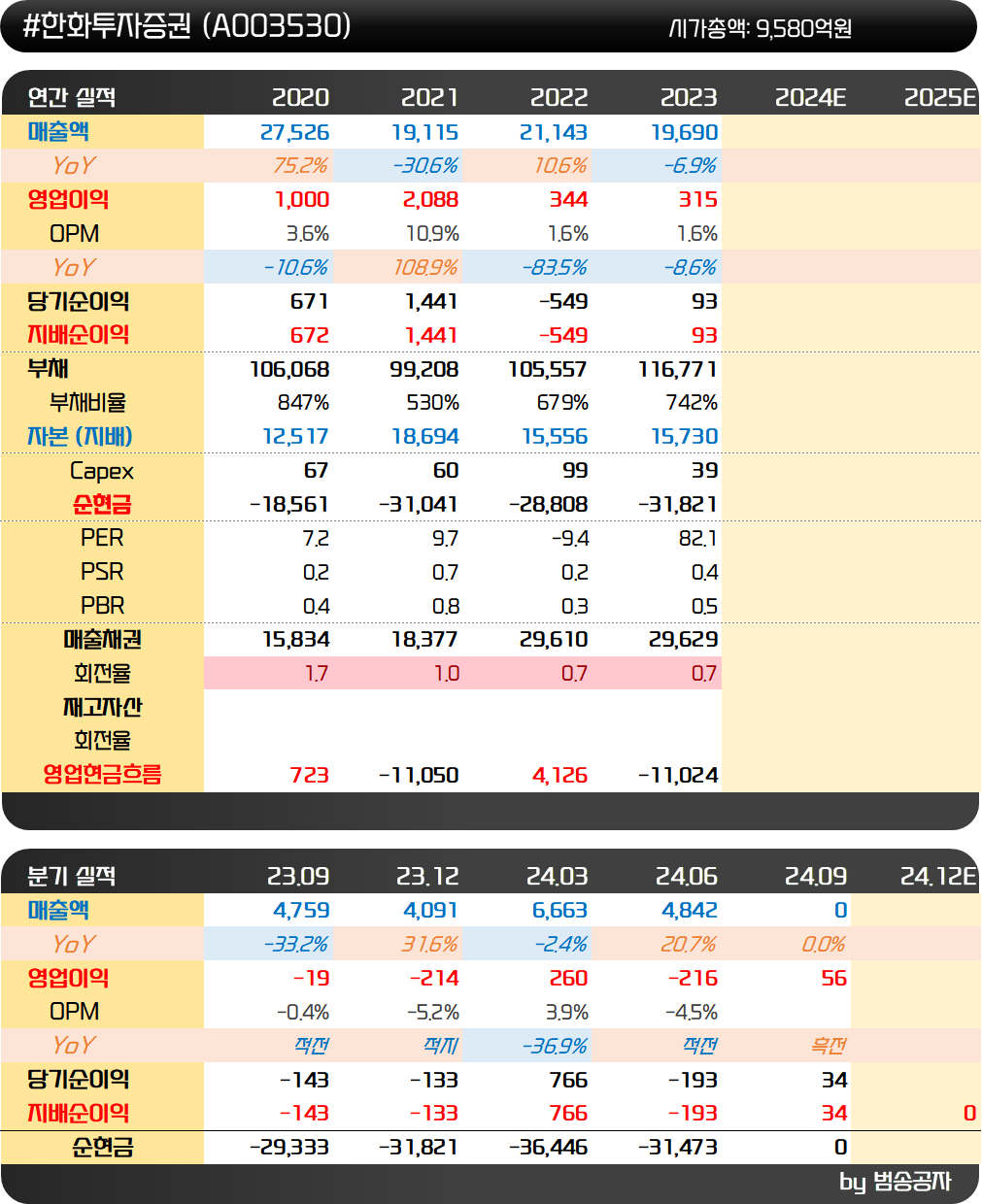Click the 24.06 quarter header

(687, 876)
